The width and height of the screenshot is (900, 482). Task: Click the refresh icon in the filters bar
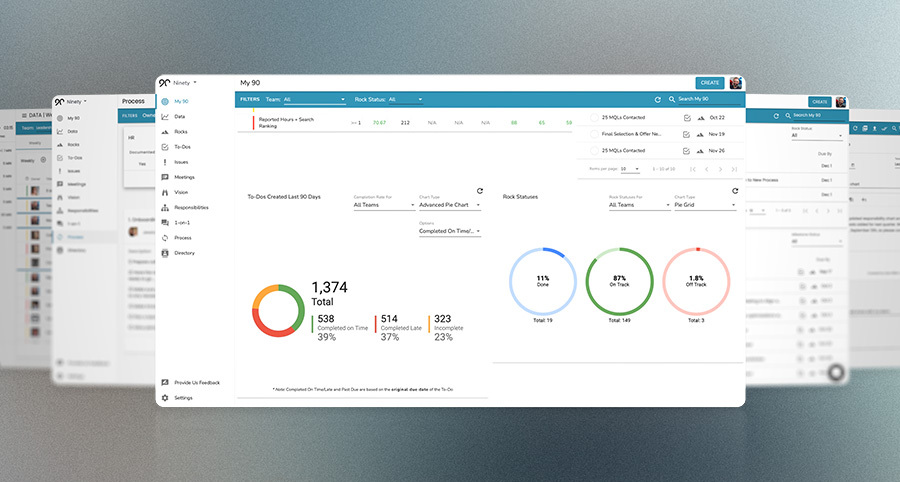[657, 100]
